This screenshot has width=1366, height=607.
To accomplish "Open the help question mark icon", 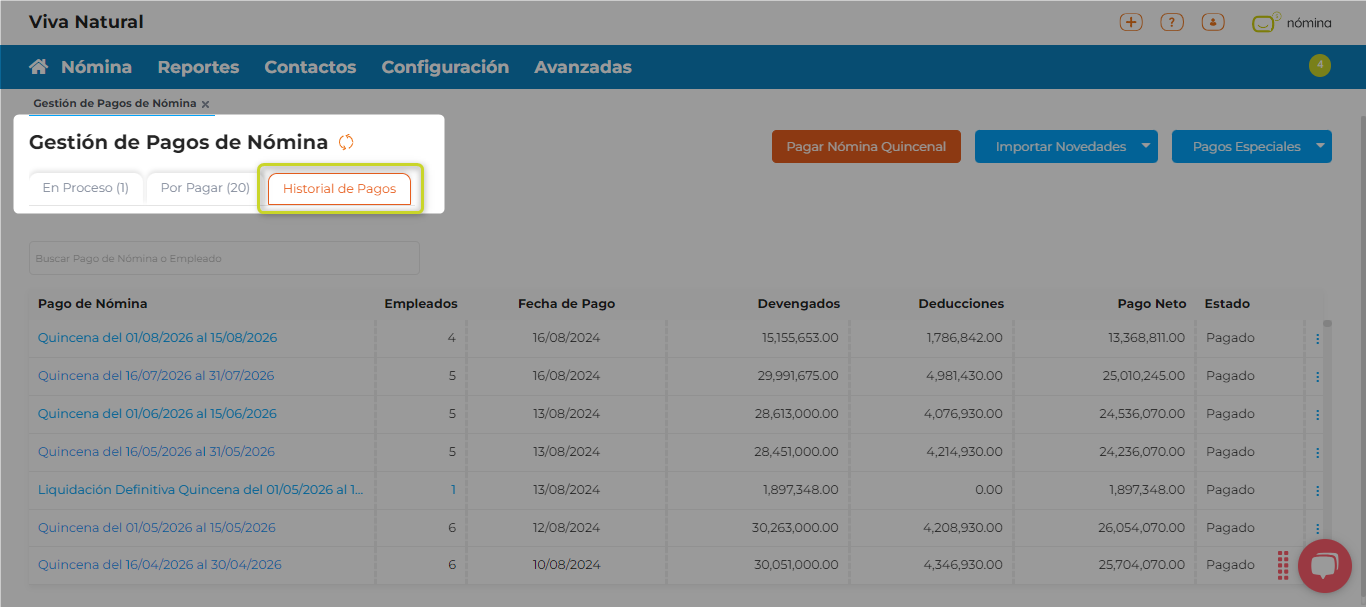I will click(x=1172, y=22).
